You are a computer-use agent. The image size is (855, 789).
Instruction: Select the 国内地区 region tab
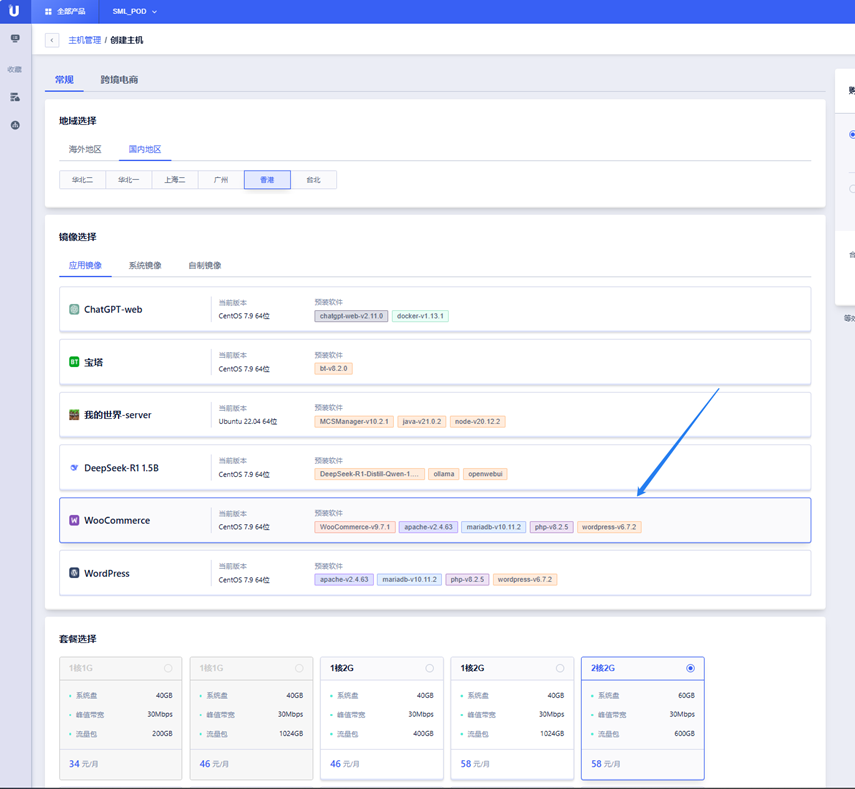(x=145, y=149)
